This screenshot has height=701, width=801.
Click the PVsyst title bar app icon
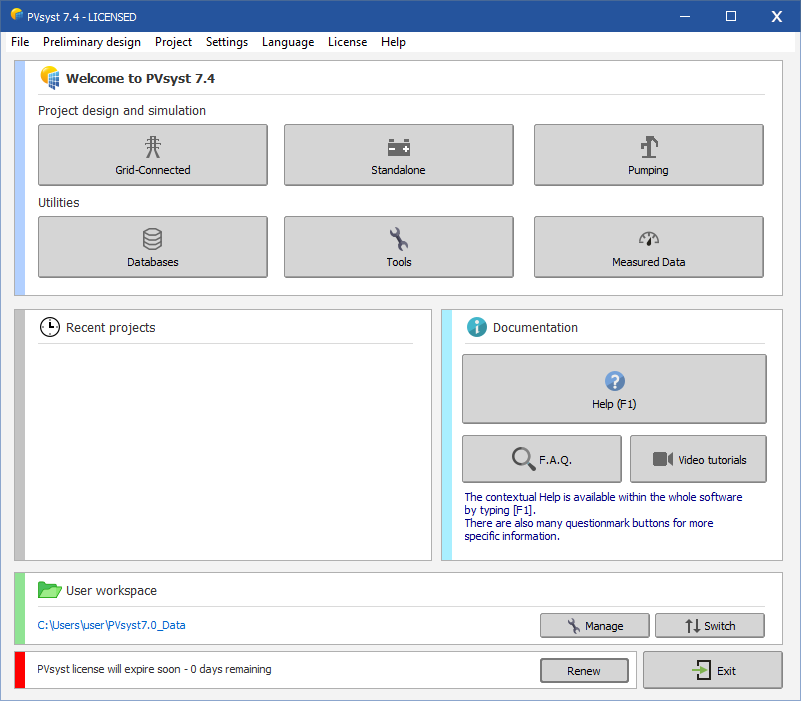point(17,15)
